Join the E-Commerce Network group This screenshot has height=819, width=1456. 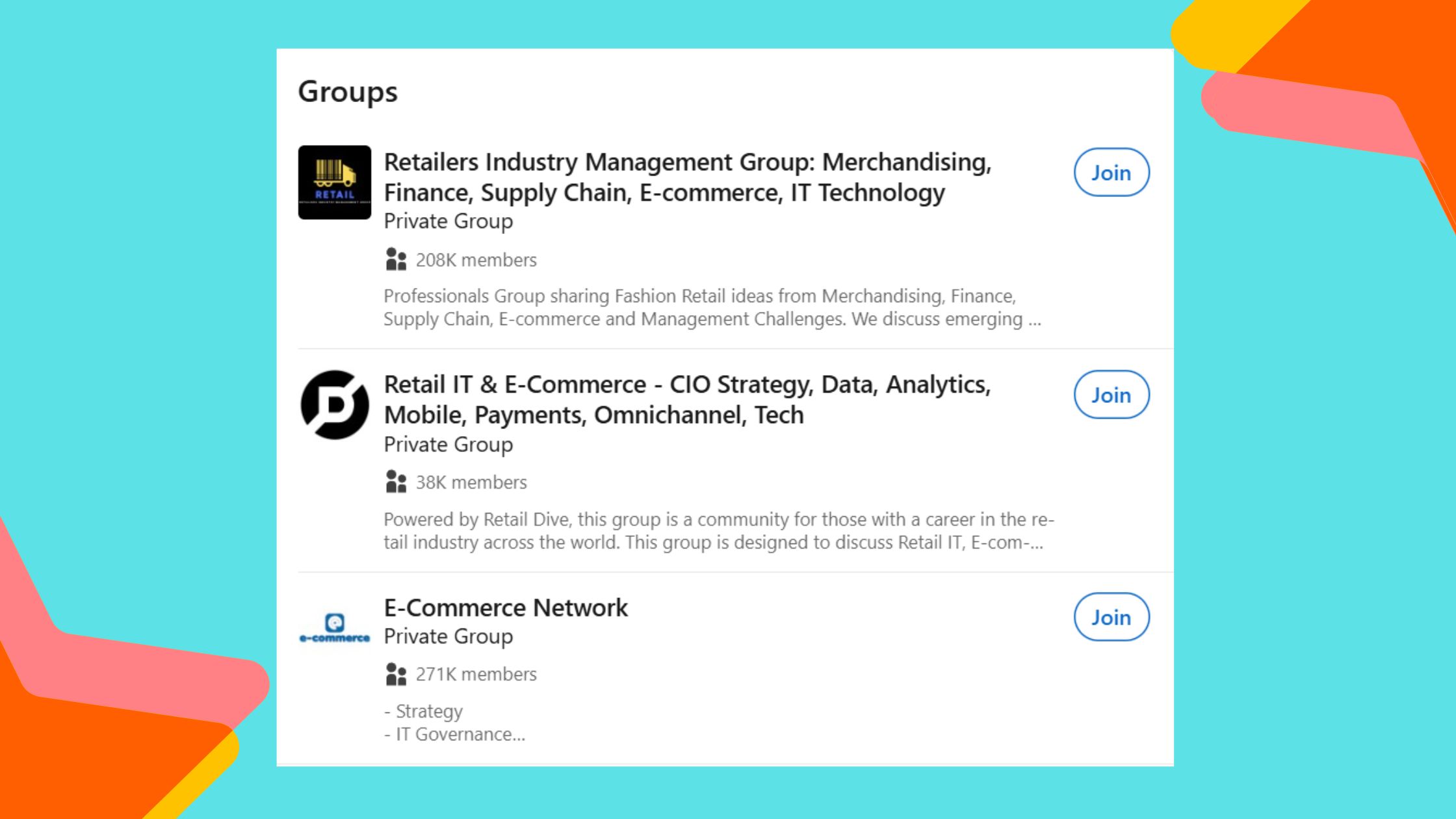[x=1111, y=617]
